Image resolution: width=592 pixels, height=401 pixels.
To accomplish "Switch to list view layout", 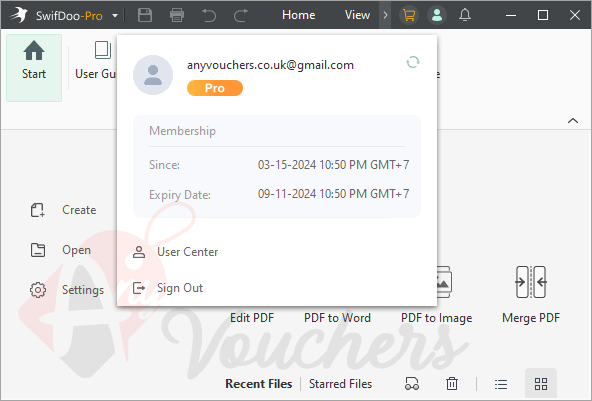I will coord(501,384).
